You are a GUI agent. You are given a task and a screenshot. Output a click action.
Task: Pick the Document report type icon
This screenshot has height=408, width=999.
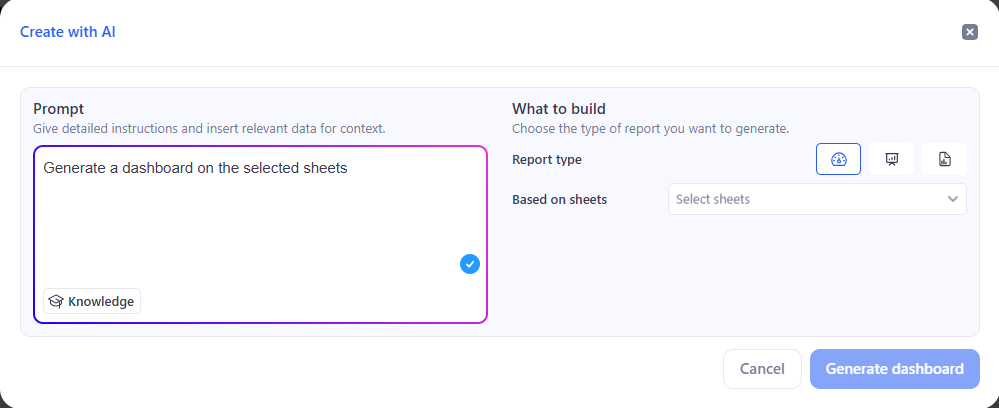pyautogui.click(x=944, y=159)
